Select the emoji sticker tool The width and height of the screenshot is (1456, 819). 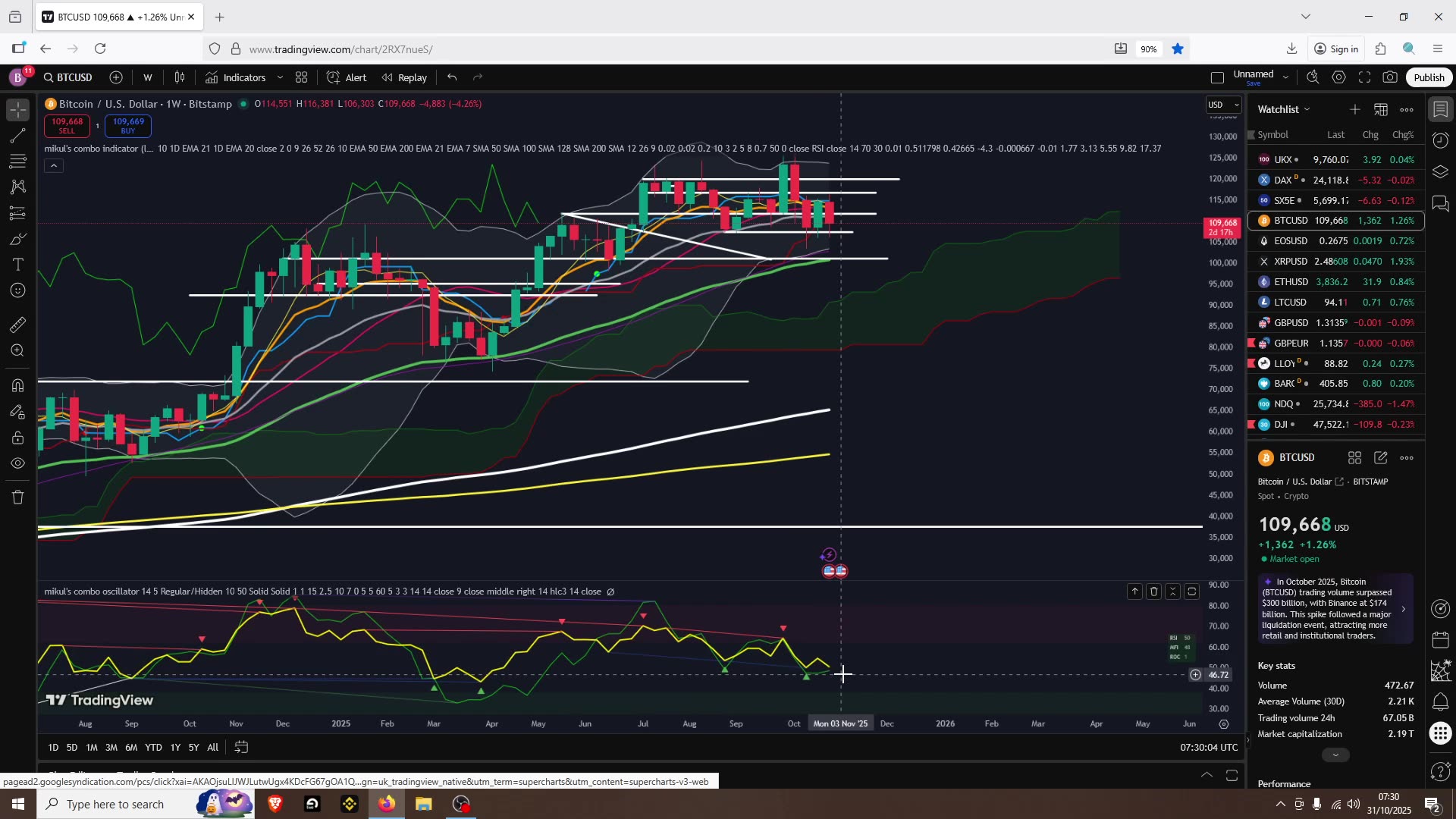pyautogui.click(x=17, y=290)
